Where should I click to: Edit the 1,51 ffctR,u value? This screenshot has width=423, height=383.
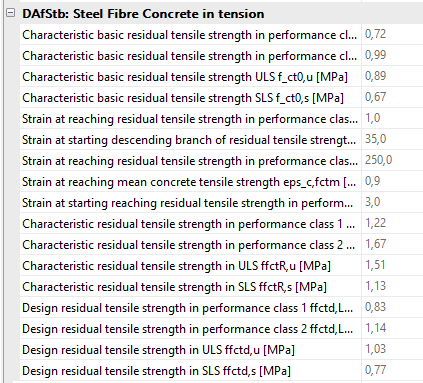(392, 265)
